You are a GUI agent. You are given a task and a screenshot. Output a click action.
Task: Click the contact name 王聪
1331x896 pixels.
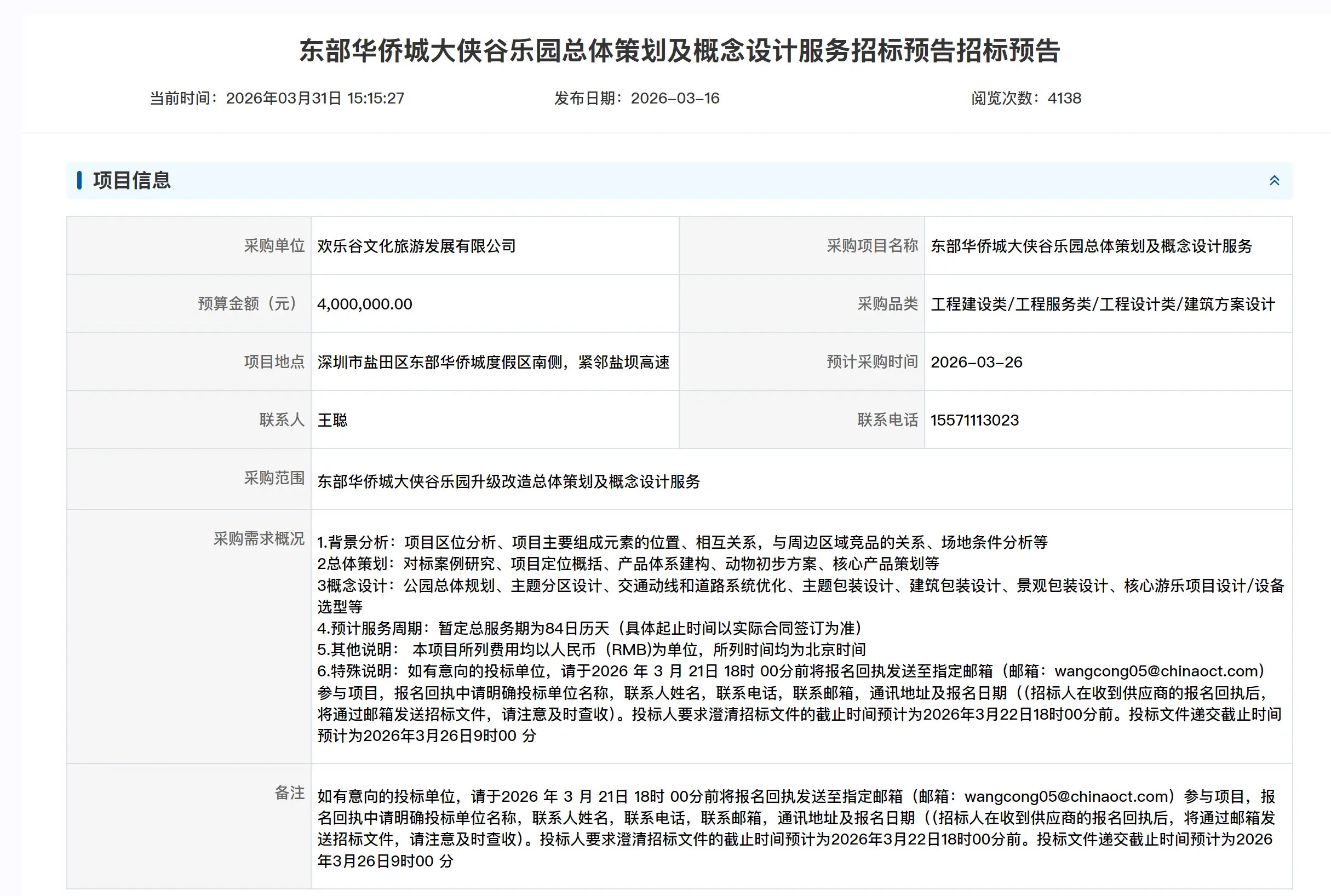[332, 421]
